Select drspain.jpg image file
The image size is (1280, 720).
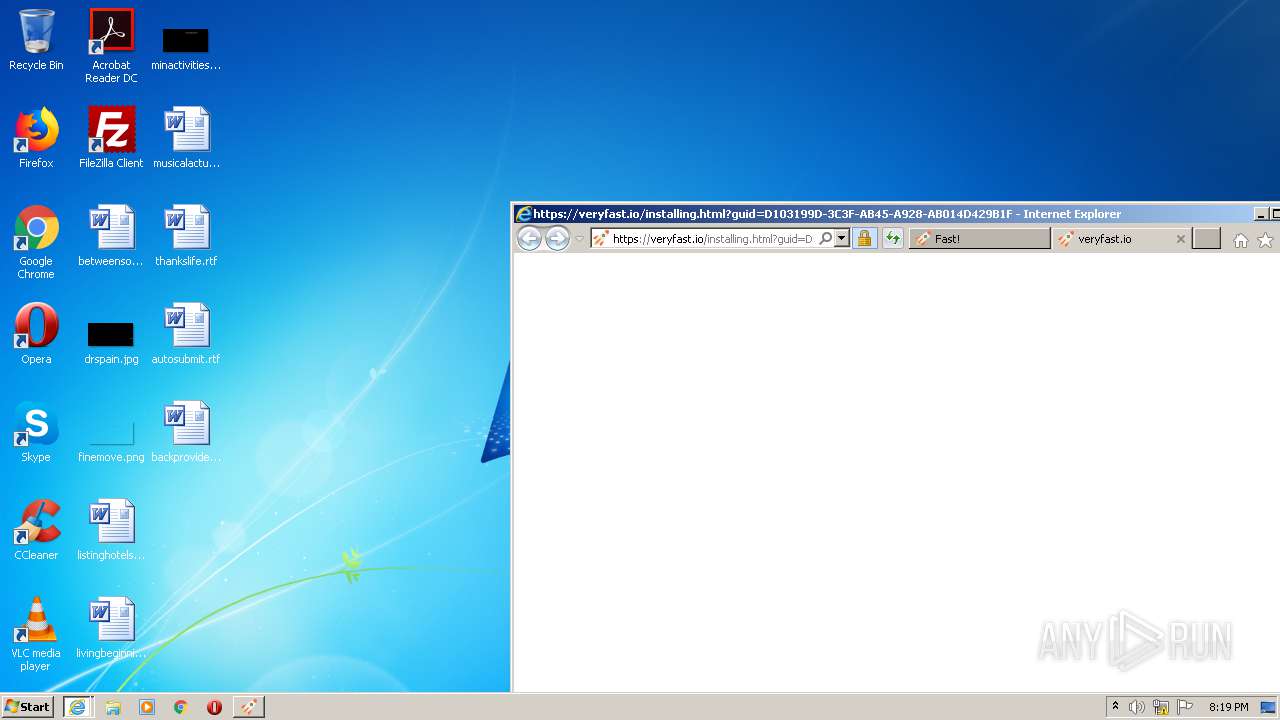tap(111, 342)
